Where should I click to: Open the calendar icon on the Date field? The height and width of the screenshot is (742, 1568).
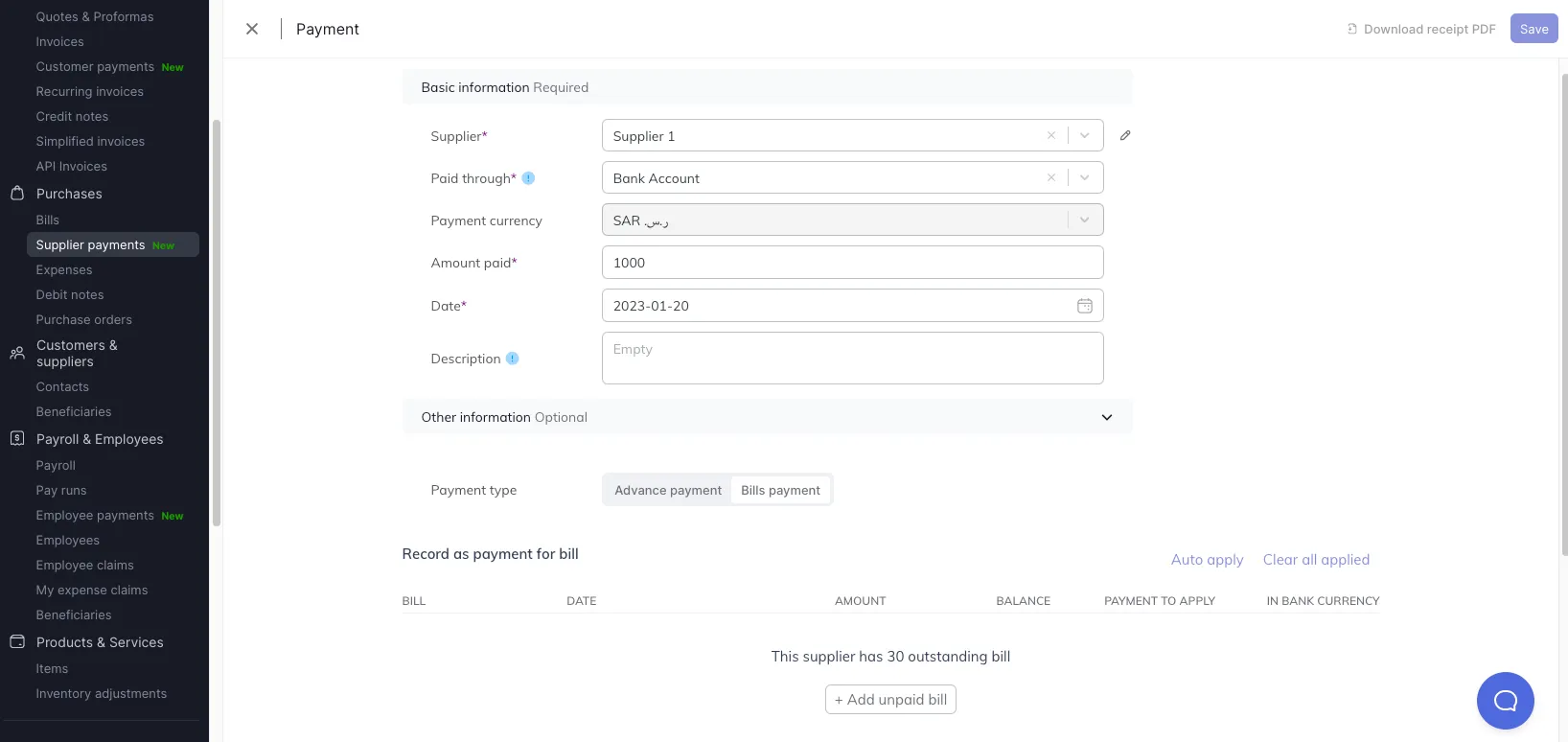[x=1084, y=305]
